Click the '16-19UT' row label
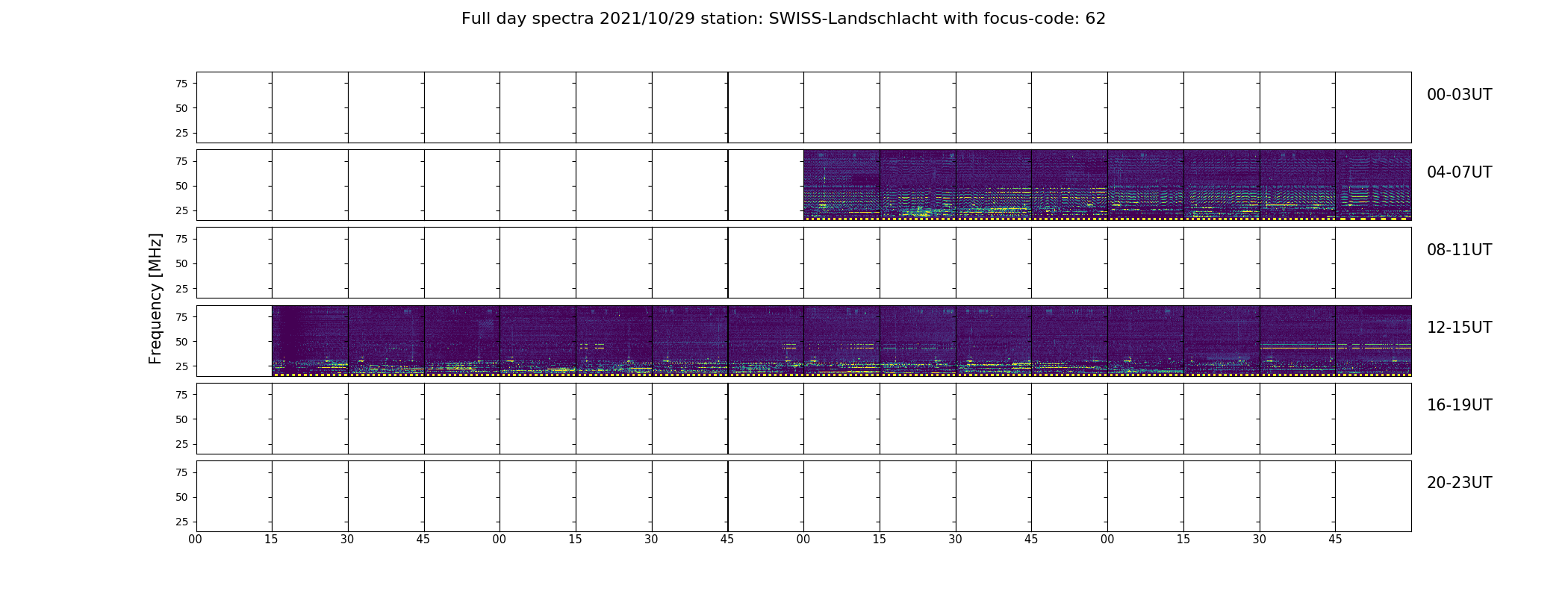 pos(1459,405)
